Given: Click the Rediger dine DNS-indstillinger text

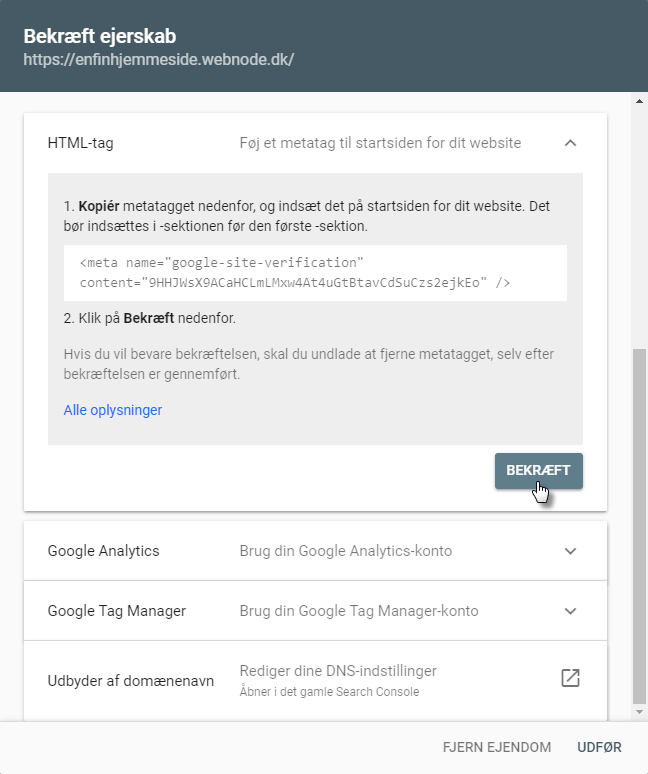Looking at the screenshot, I should [x=338, y=671].
